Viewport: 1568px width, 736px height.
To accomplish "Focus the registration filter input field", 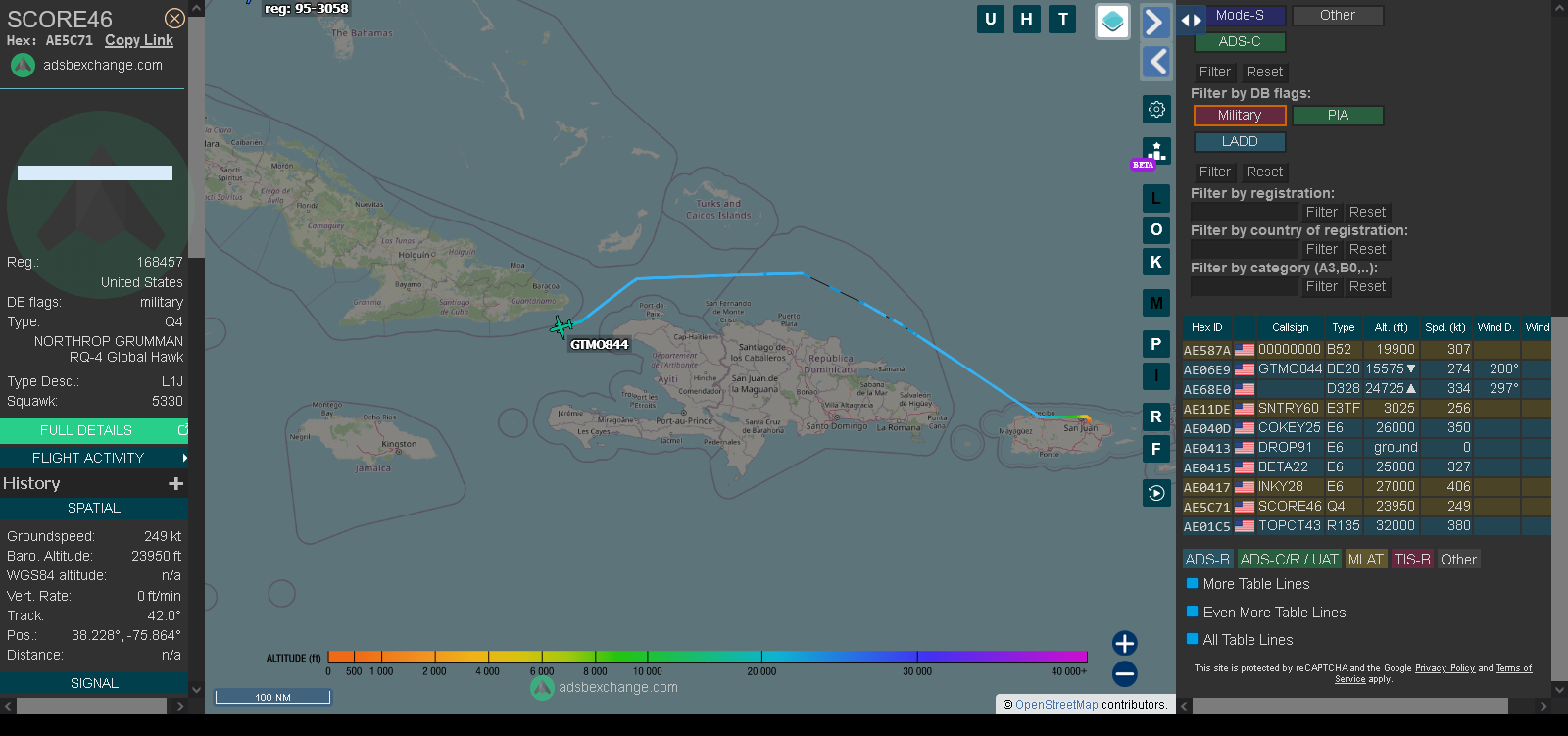I will (x=1244, y=212).
